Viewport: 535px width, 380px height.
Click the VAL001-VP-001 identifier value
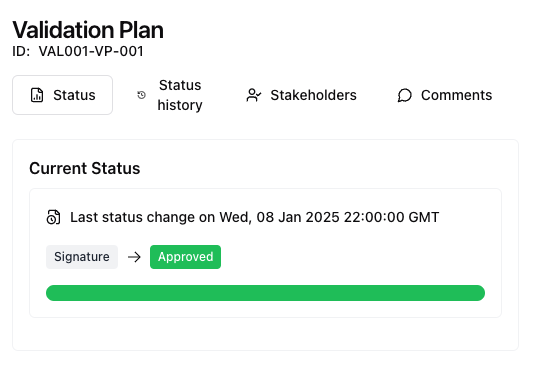coord(91,52)
